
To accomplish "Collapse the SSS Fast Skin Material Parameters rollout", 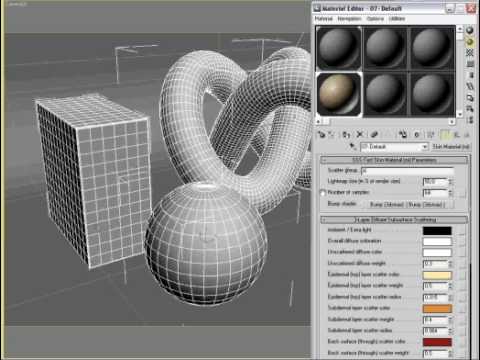I will (x=394, y=160).
